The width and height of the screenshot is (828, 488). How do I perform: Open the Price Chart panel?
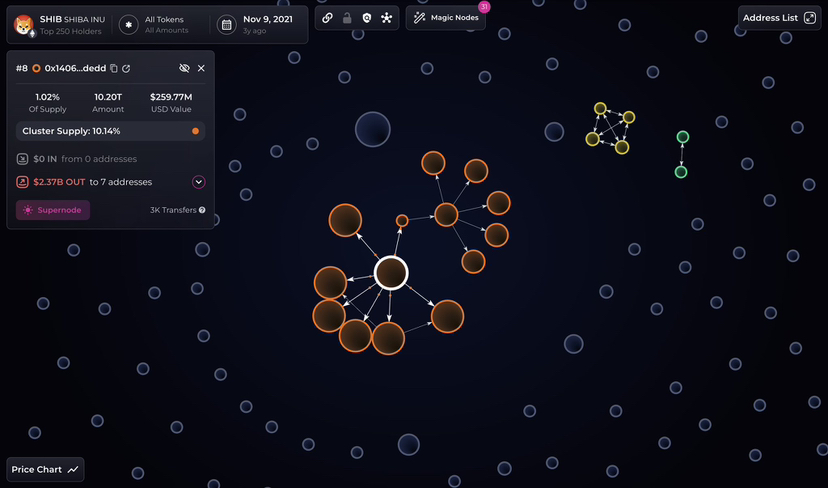pyautogui.click(x=46, y=469)
